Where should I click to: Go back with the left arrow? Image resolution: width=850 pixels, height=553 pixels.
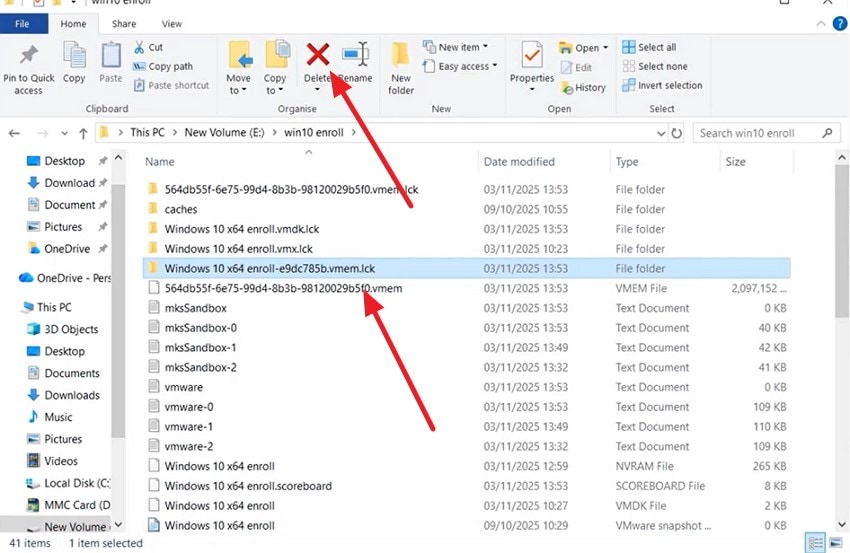15,133
